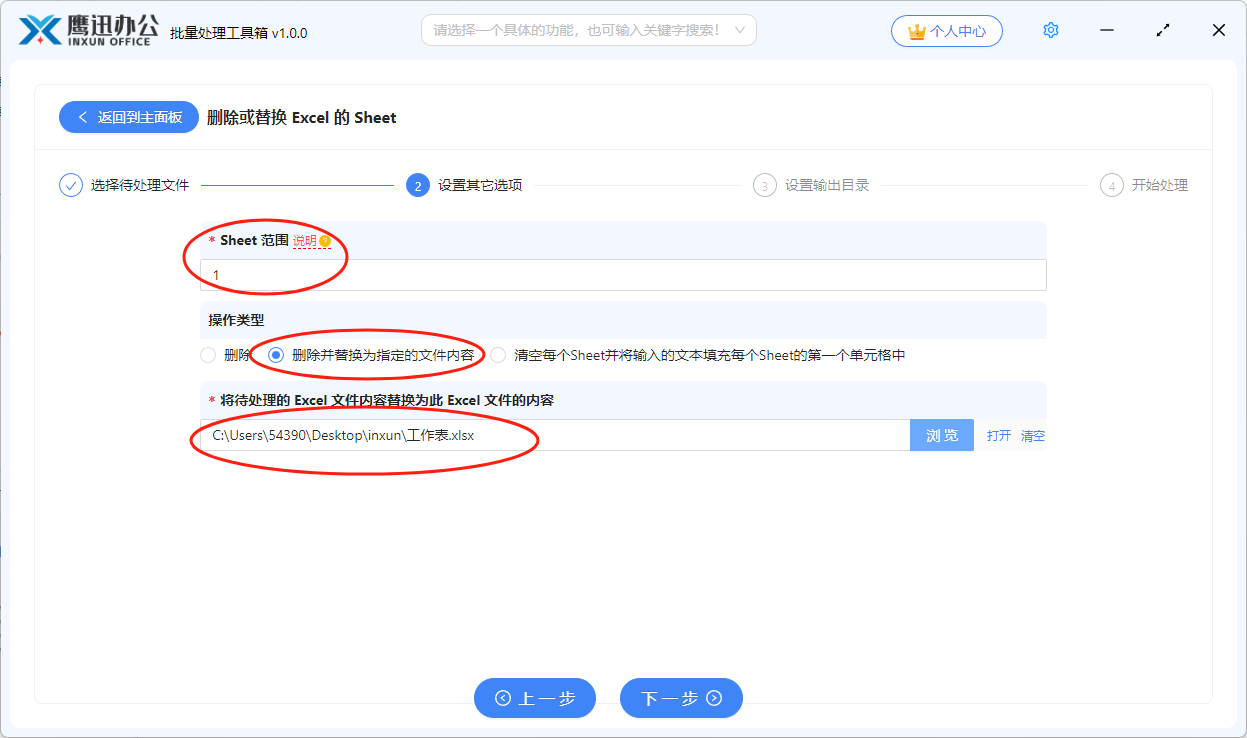Click the 浏览 browse button
Image resolution: width=1247 pixels, height=738 pixels.
[942, 435]
